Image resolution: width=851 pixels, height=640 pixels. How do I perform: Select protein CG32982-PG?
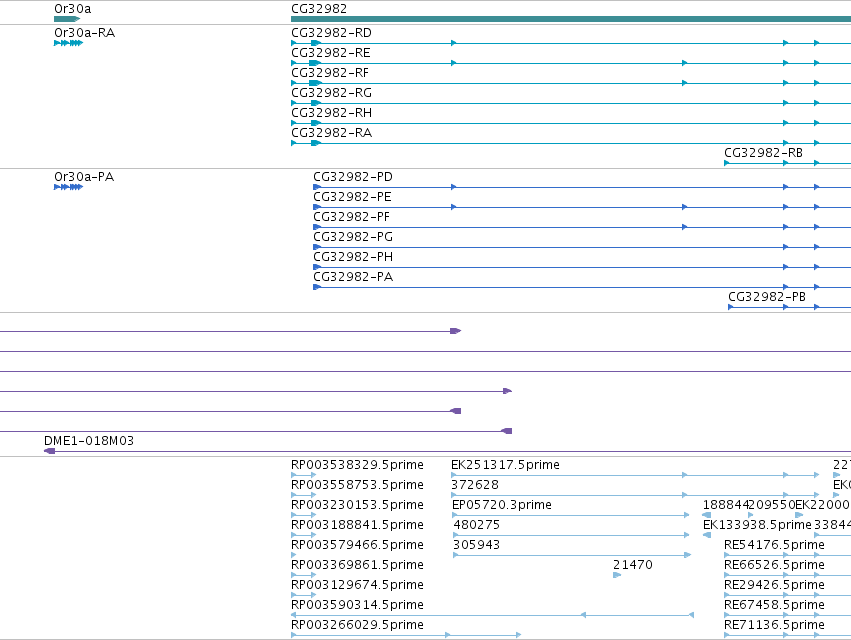353,237
